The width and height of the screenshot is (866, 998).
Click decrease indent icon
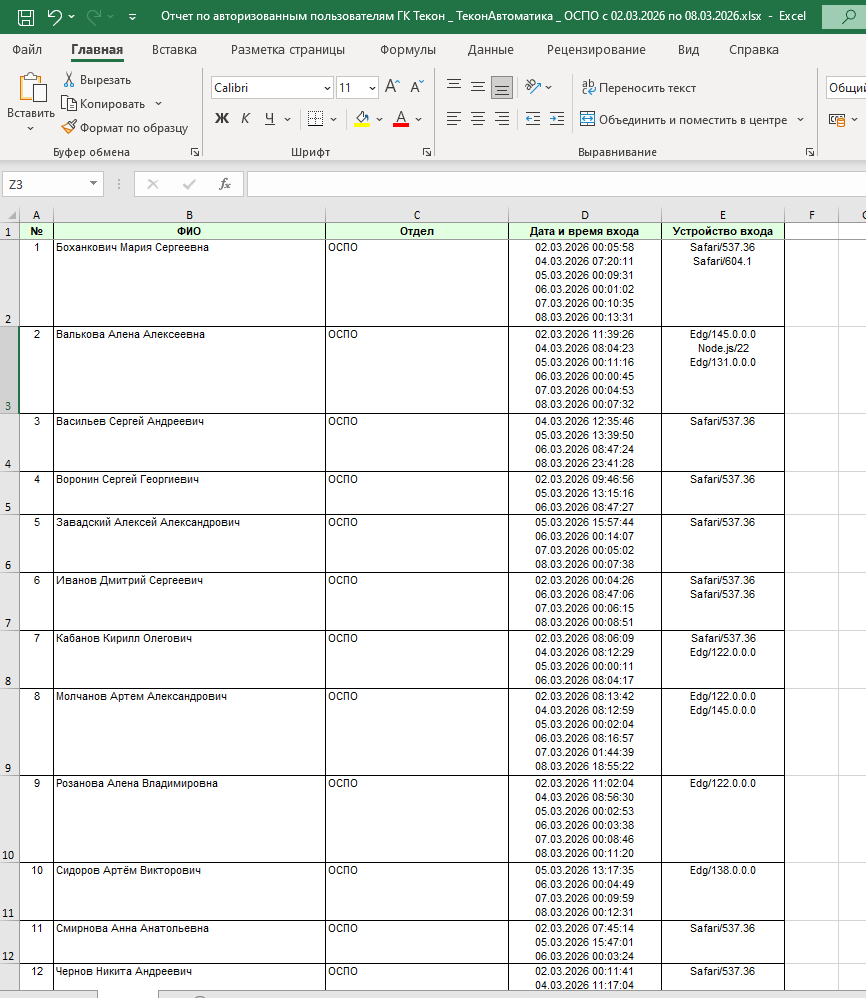(533, 118)
